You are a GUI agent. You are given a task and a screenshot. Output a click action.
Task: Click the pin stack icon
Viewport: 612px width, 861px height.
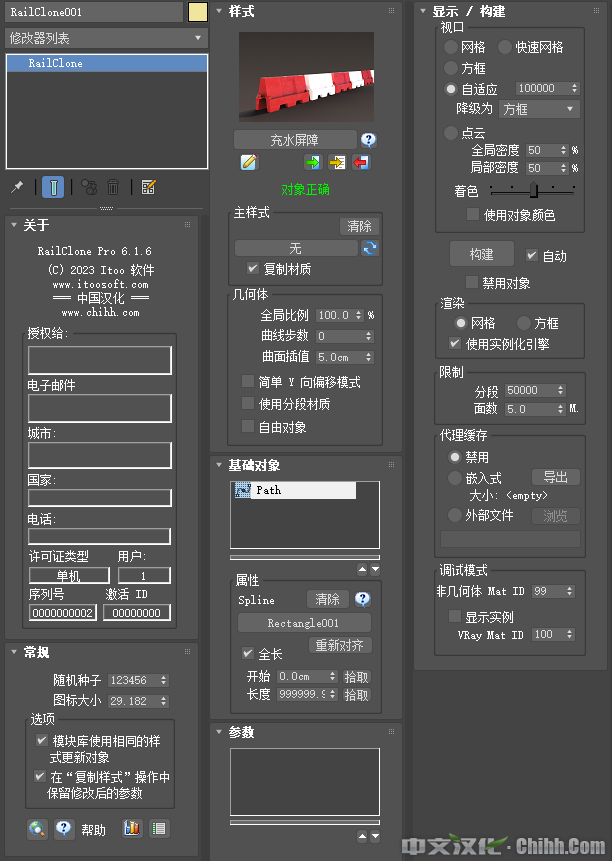coord(17,187)
